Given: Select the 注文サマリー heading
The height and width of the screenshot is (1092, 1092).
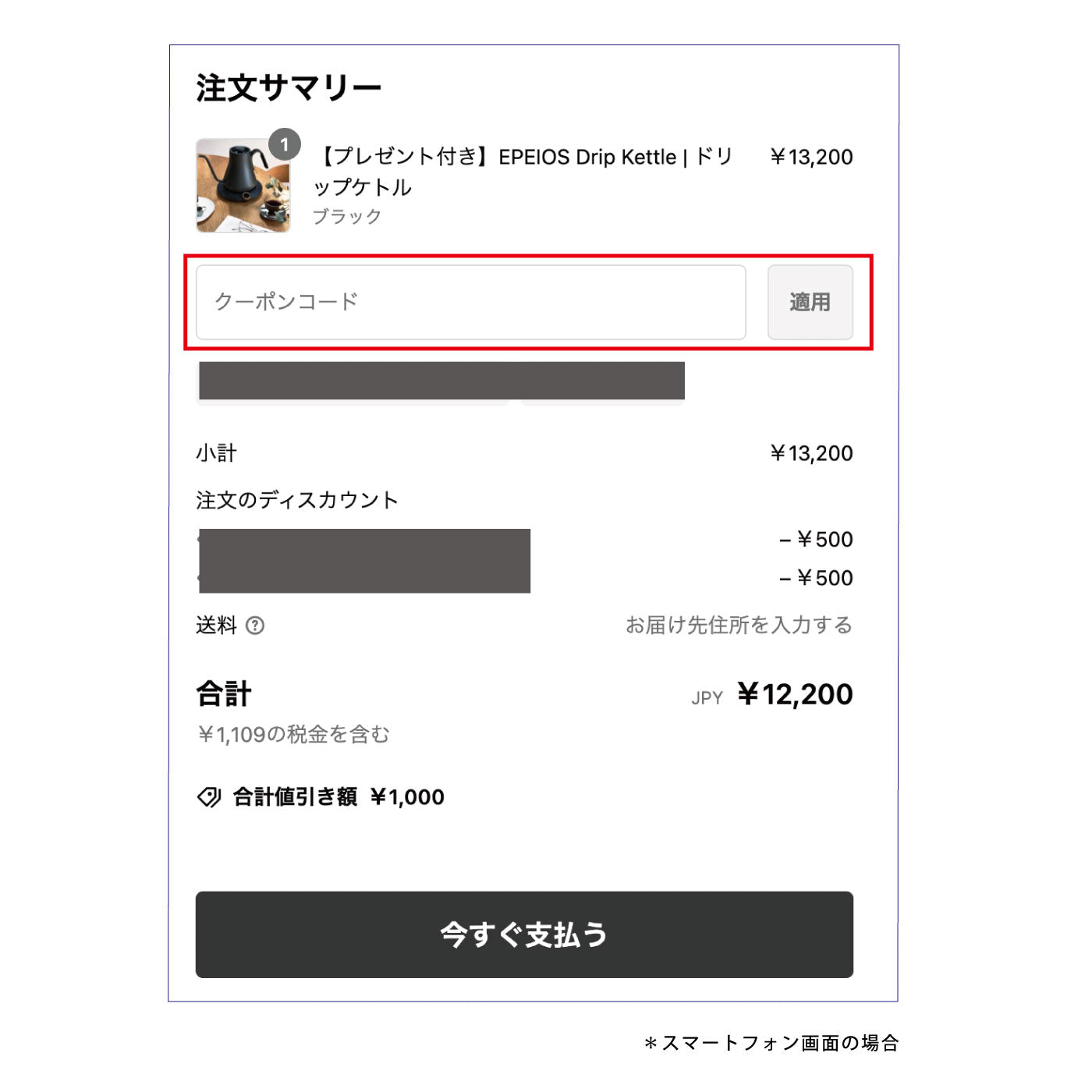Looking at the screenshot, I should coord(289,88).
